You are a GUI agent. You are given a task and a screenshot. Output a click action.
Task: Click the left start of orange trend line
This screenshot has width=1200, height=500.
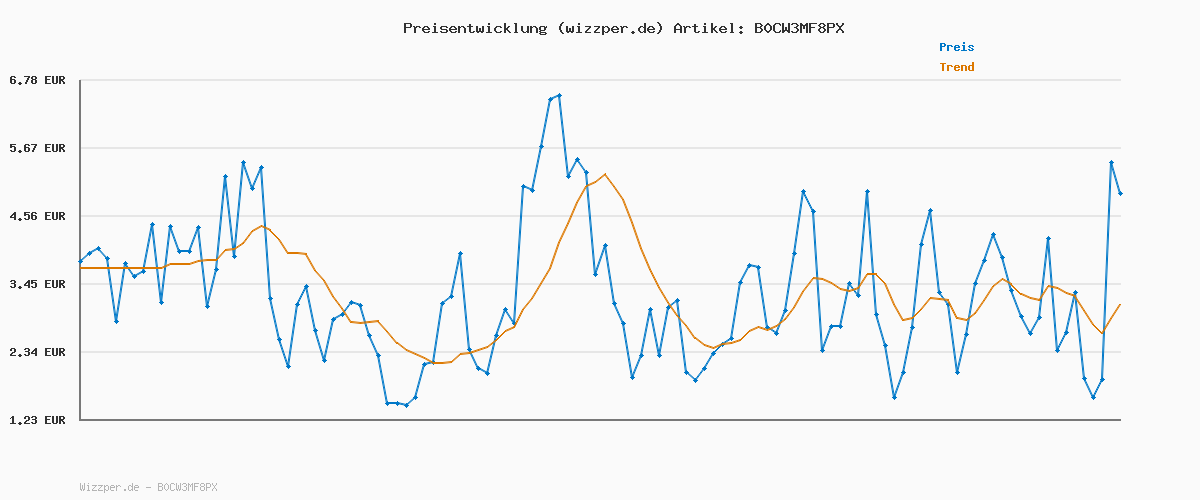point(80,268)
